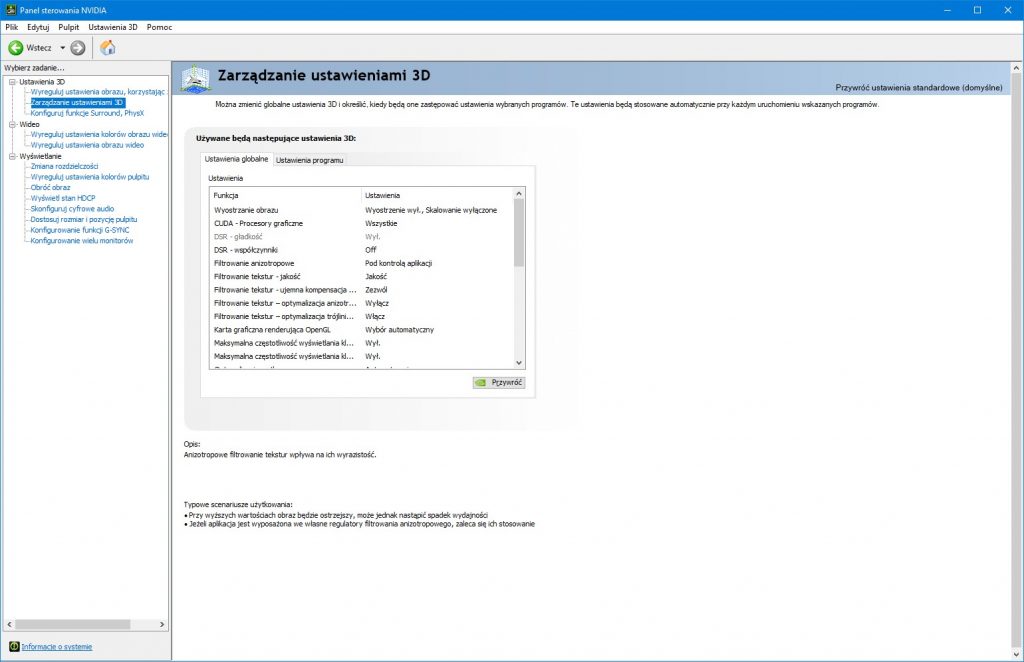Collapse the Ustawienia 3D tree node

(12, 82)
